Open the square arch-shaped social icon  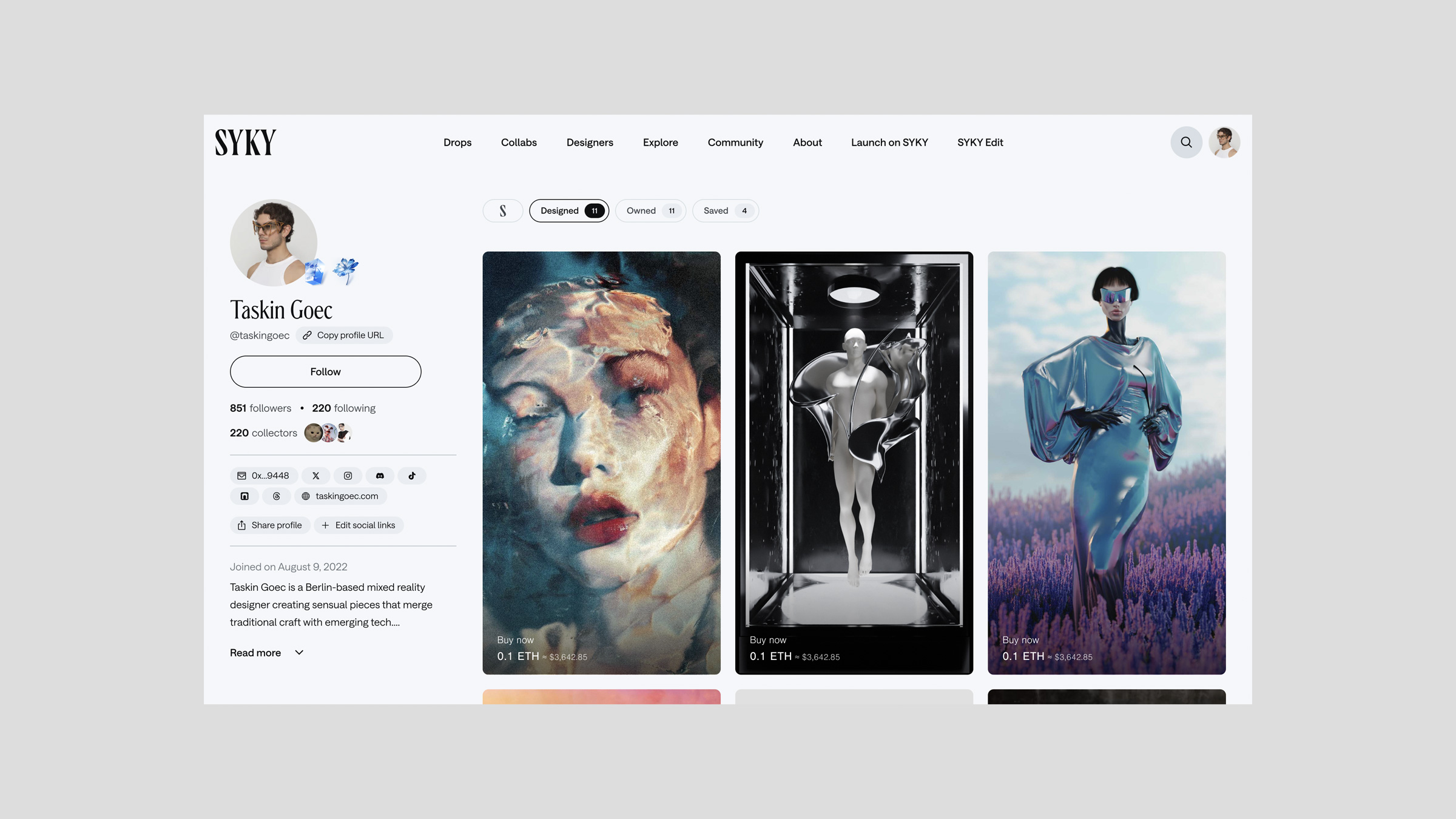244,496
